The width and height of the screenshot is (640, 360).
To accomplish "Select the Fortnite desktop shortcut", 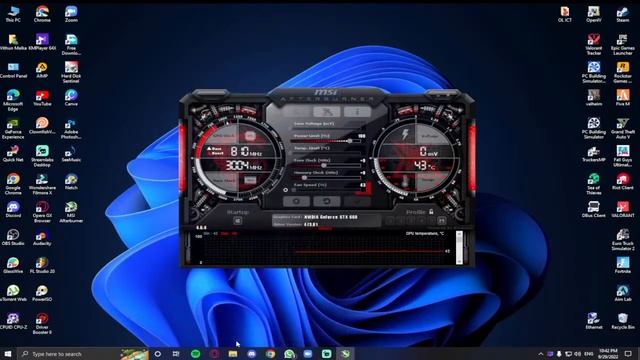I will point(622,265).
